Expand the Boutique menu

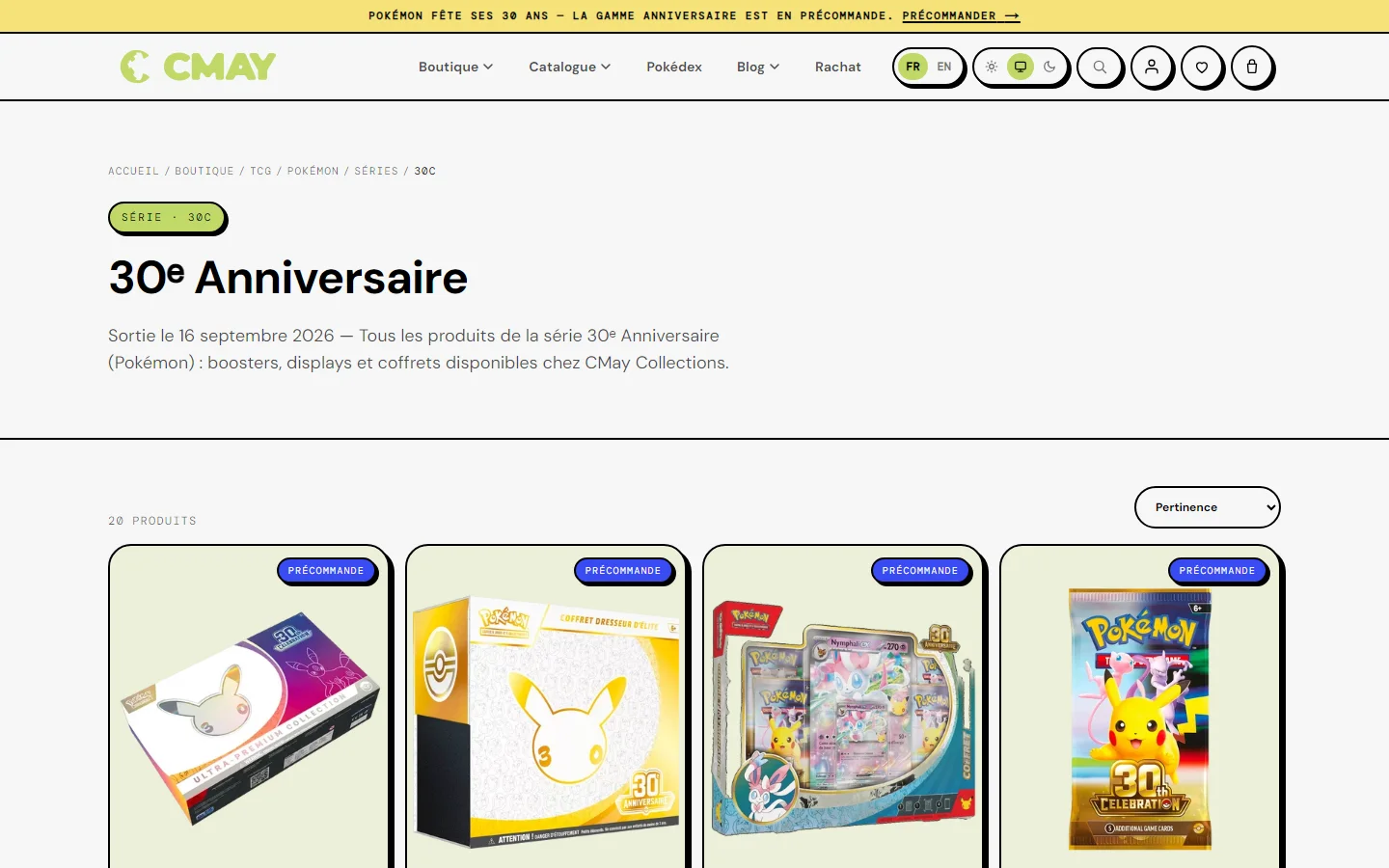(x=455, y=67)
